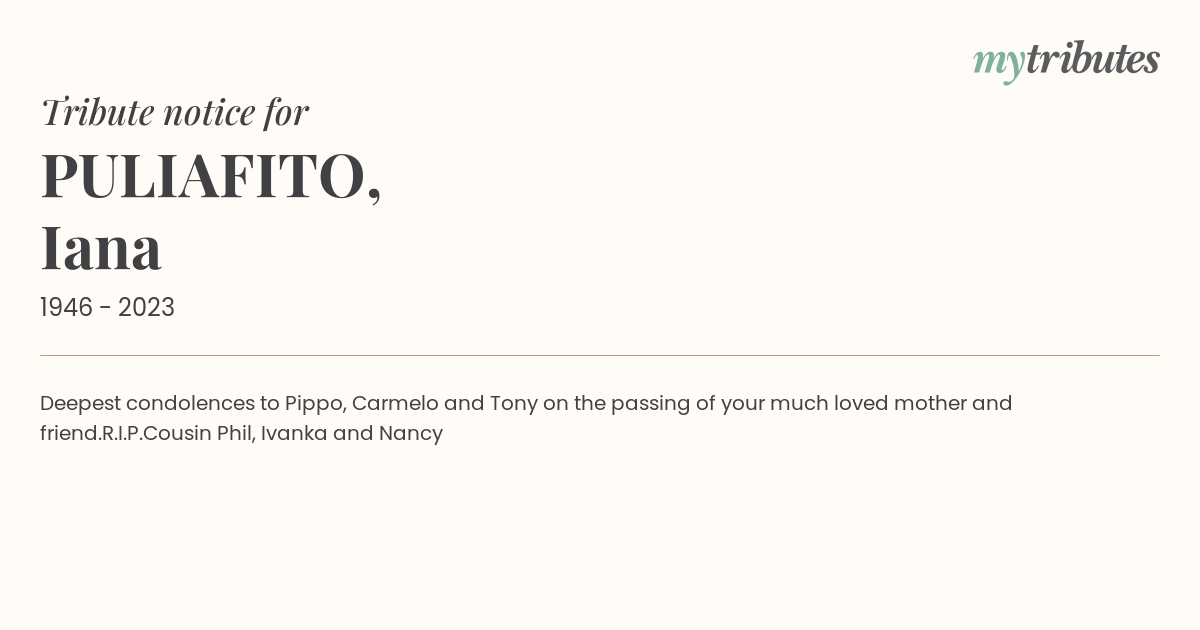Click the first name Iana
Viewport: 1200px width, 630px height.
[101, 249]
